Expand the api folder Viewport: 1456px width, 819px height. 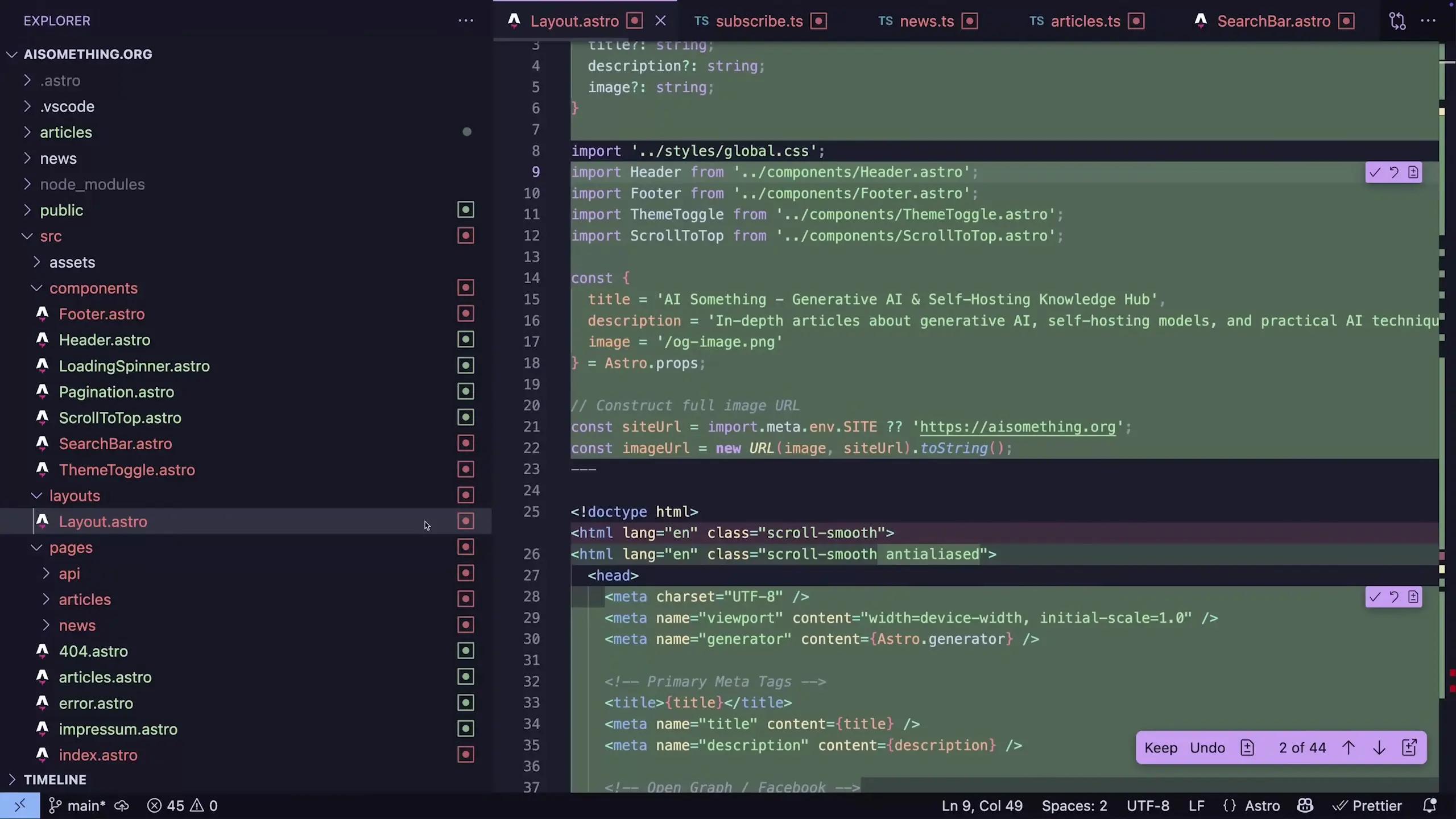pos(246,573)
